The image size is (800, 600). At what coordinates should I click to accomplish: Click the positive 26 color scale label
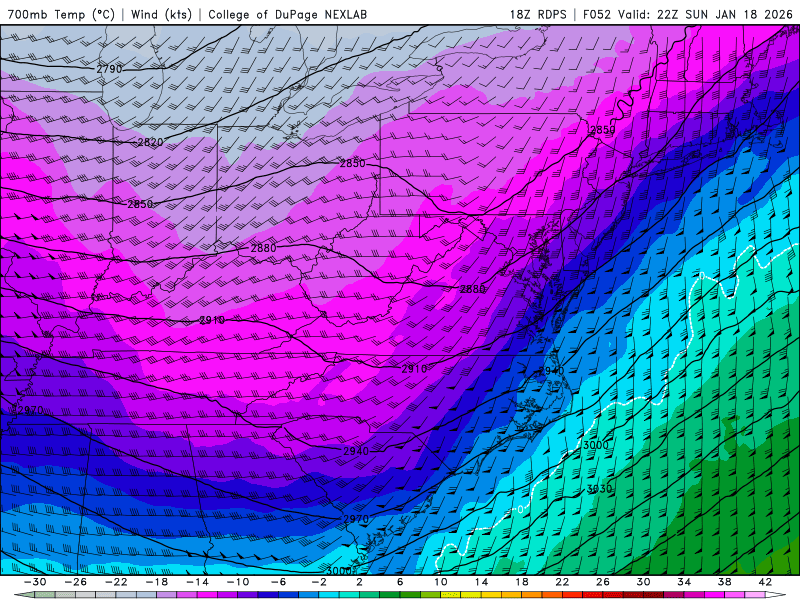pos(603,582)
